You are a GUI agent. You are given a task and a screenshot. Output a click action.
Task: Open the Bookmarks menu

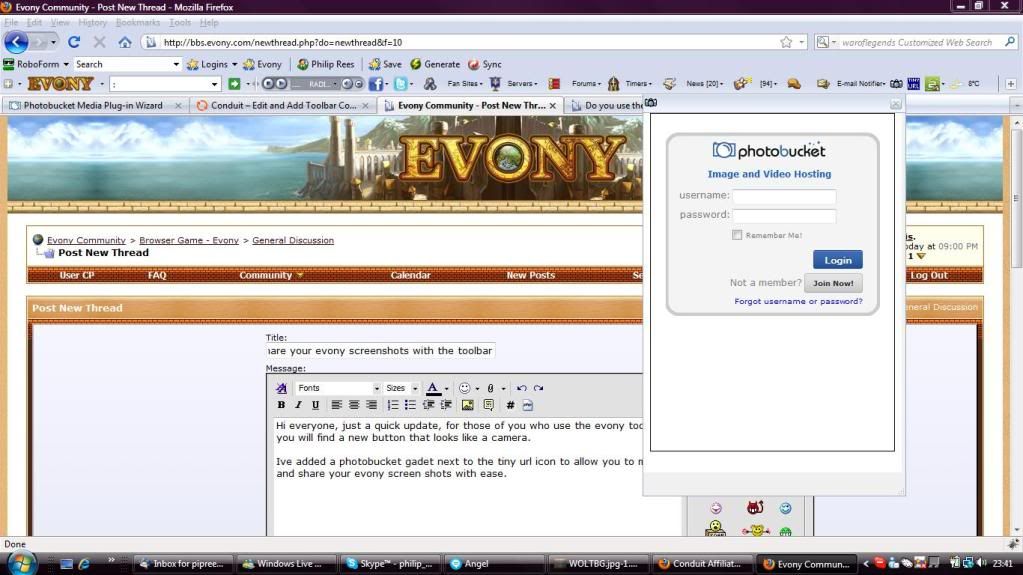137,22
